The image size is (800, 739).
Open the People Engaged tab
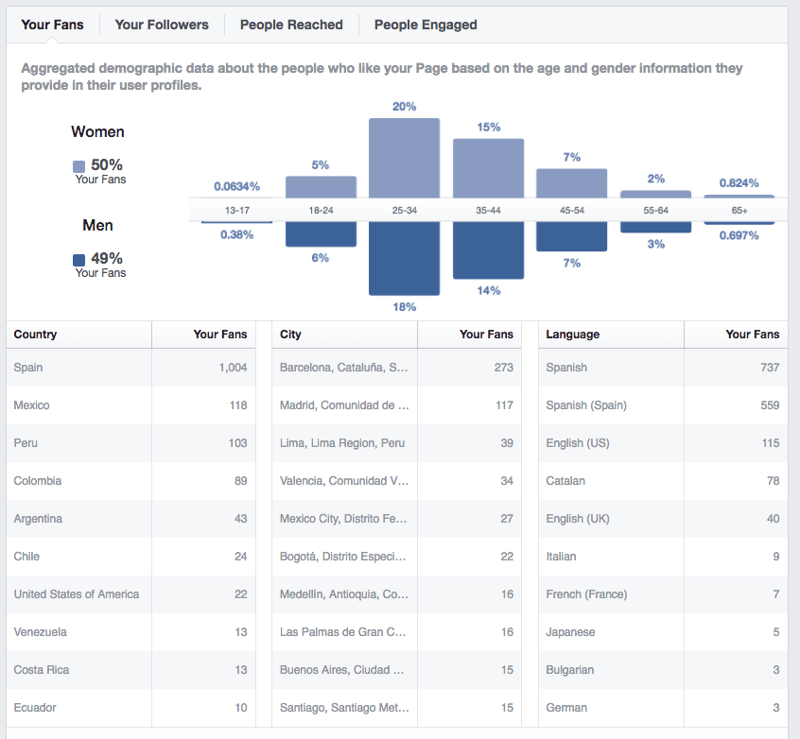[425, 25]
